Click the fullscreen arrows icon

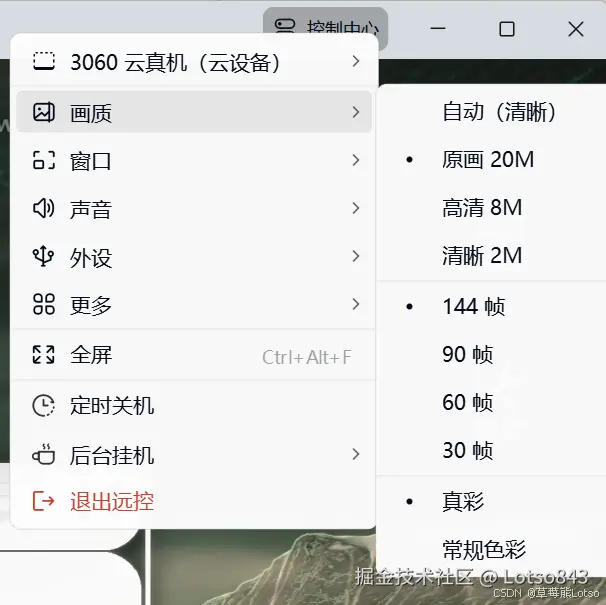(44, 354)
